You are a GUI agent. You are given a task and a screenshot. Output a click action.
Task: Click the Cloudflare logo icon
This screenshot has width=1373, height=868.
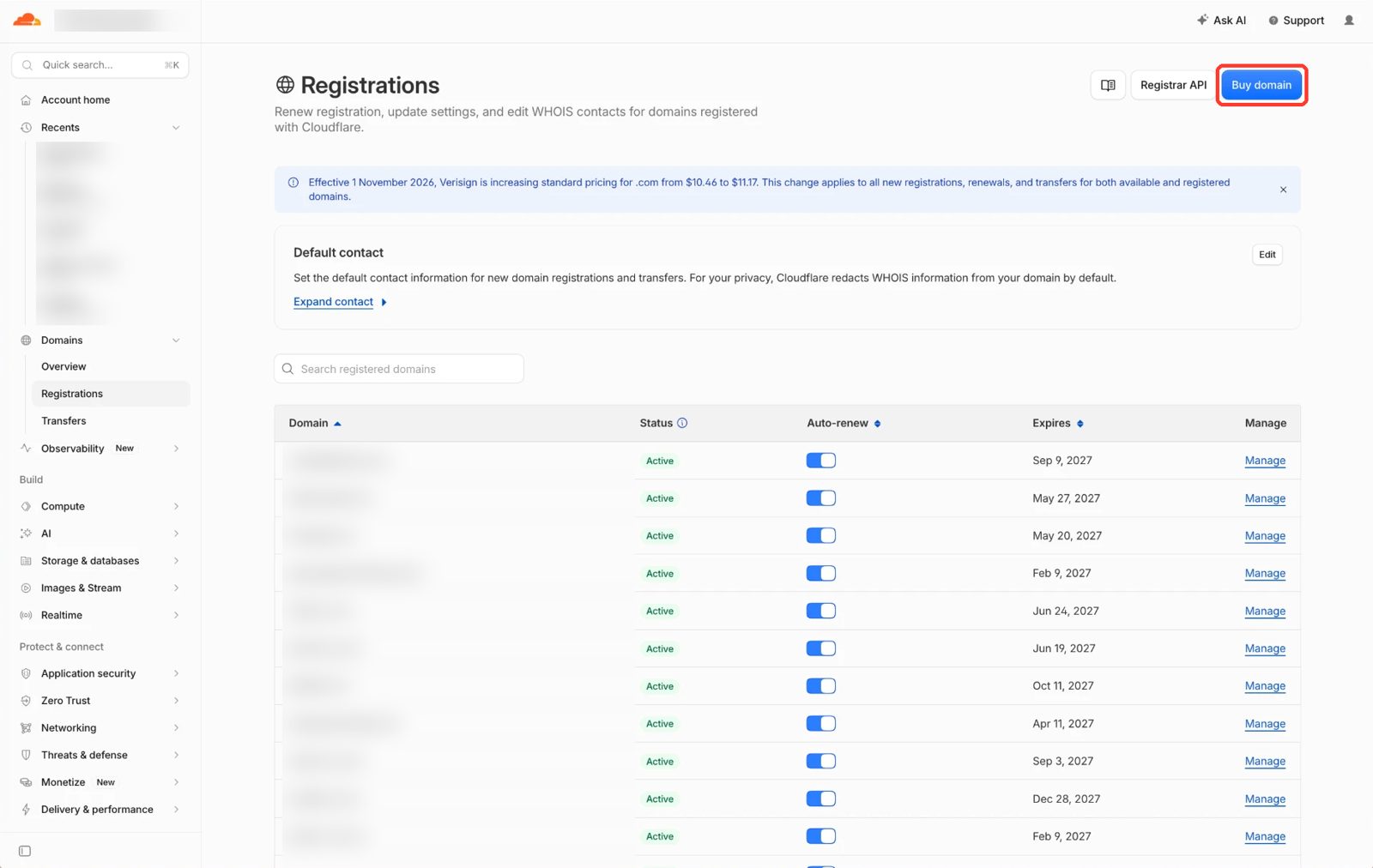coord(27,20)
